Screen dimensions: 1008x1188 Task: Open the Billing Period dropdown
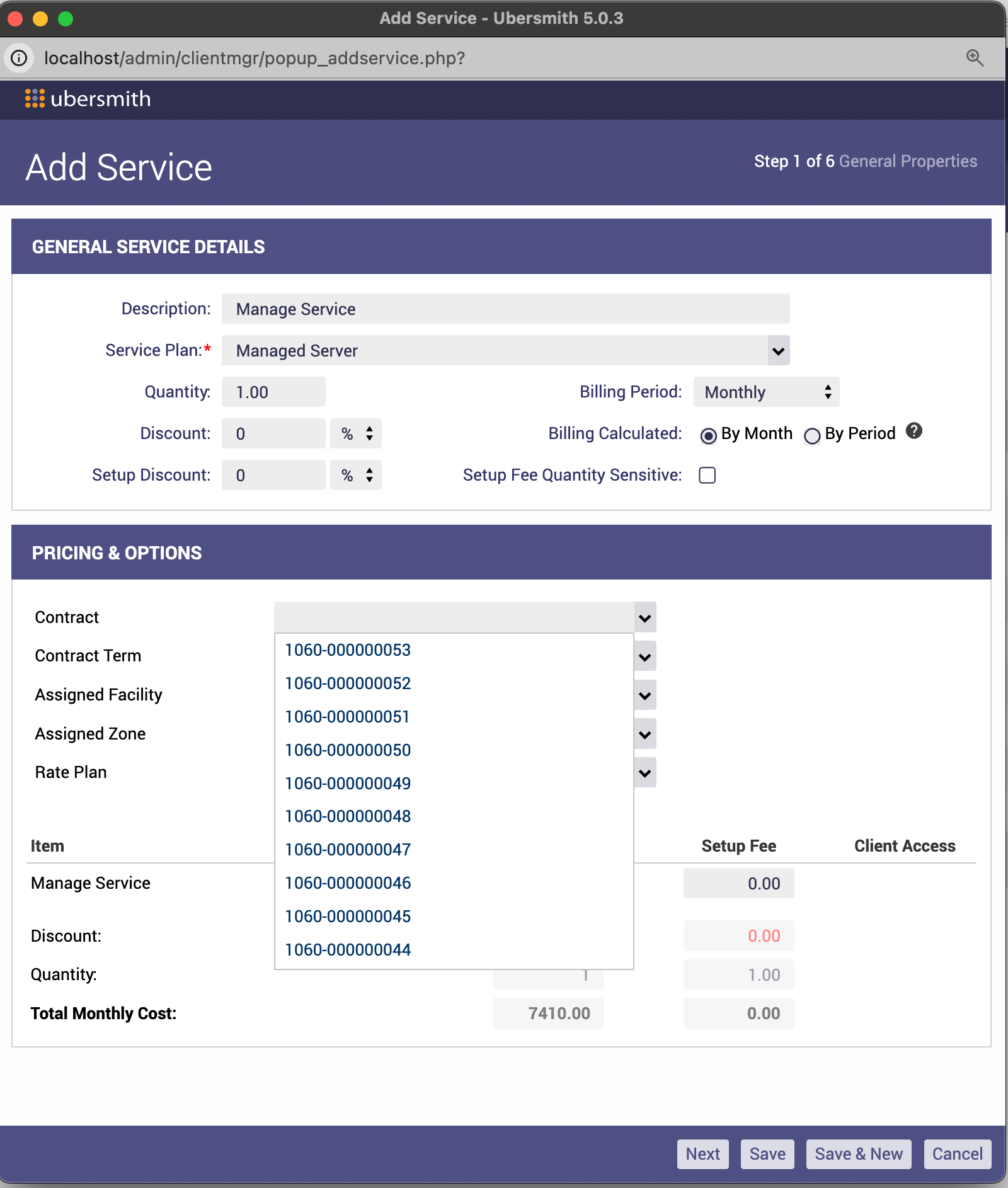coord(765,392)
